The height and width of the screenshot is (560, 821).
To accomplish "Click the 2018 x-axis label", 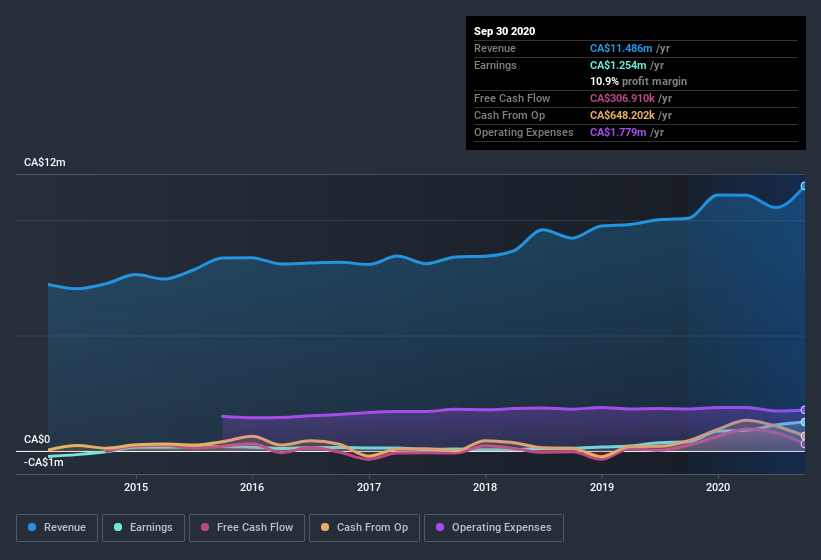I will coord(485,487).
